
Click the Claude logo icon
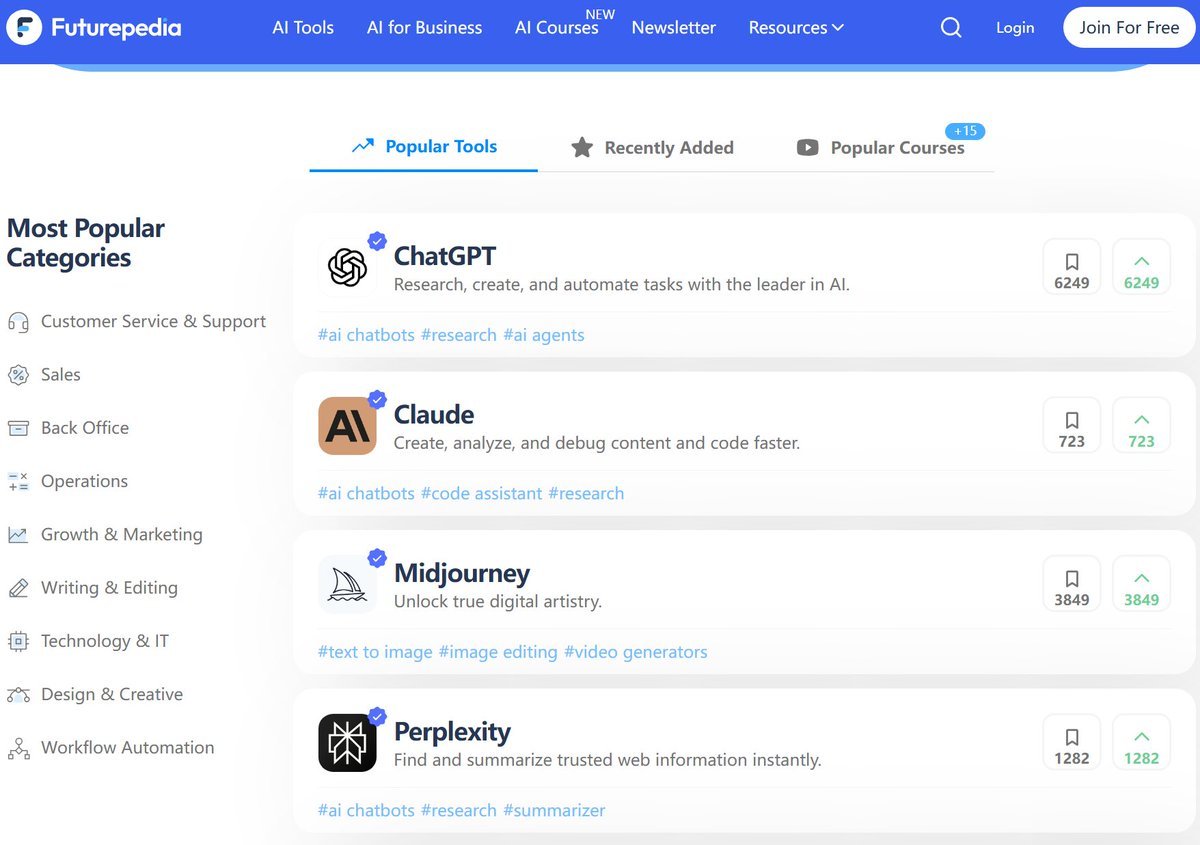[347, 426]
